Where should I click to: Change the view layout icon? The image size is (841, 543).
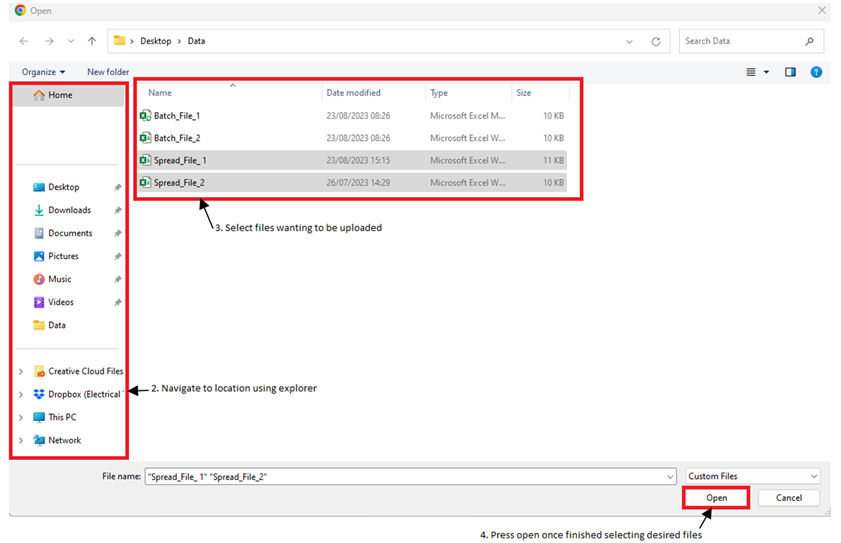click(751, 72)
